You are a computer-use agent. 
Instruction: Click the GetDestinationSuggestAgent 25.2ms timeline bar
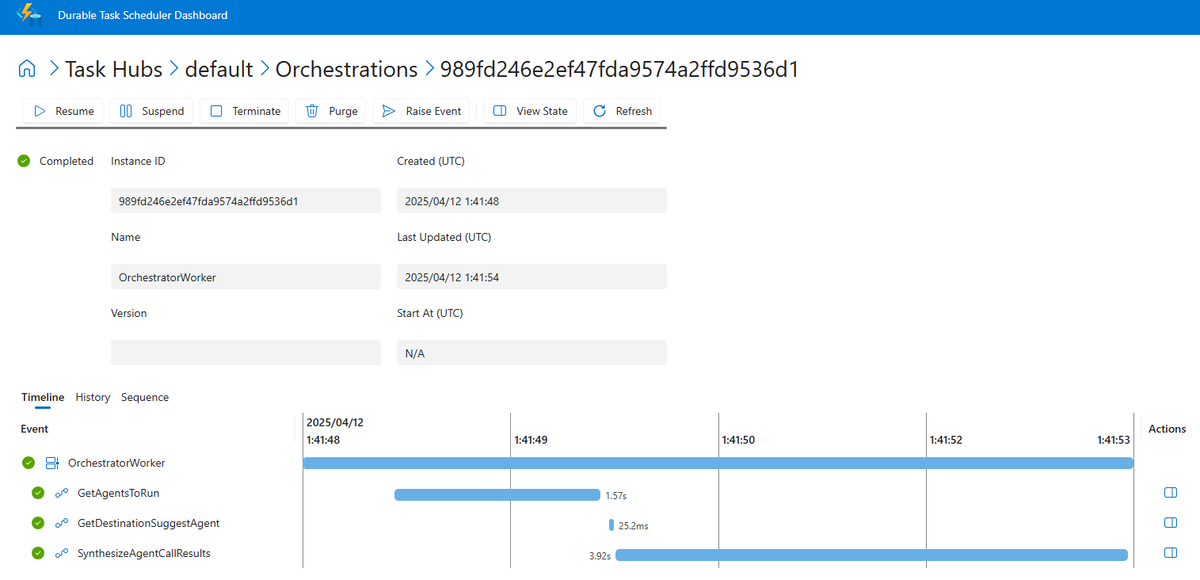pos(611,524)
